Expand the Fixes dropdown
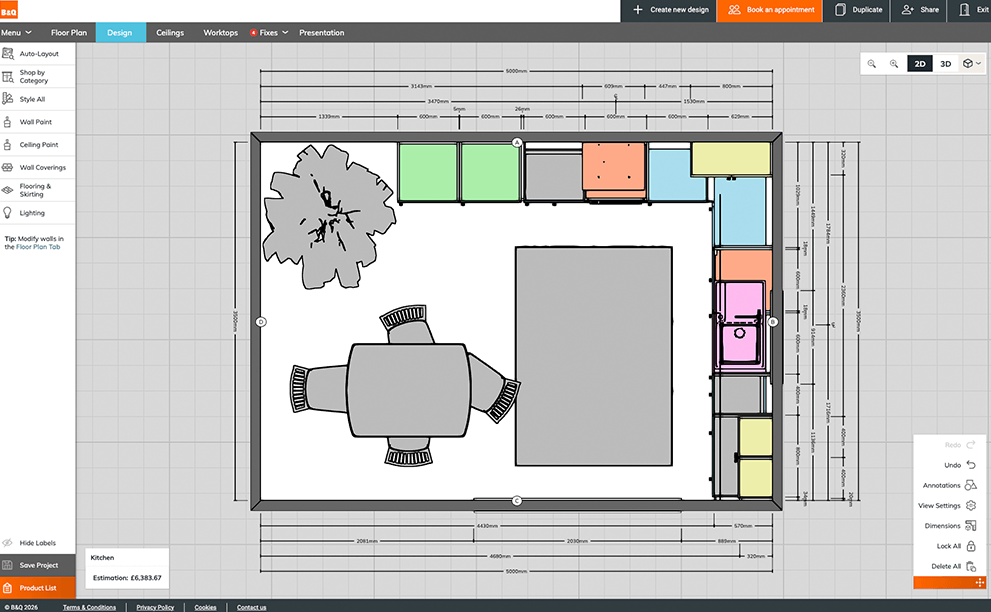Viewport: 991px width, 612px height. click(x=268, y=32)
